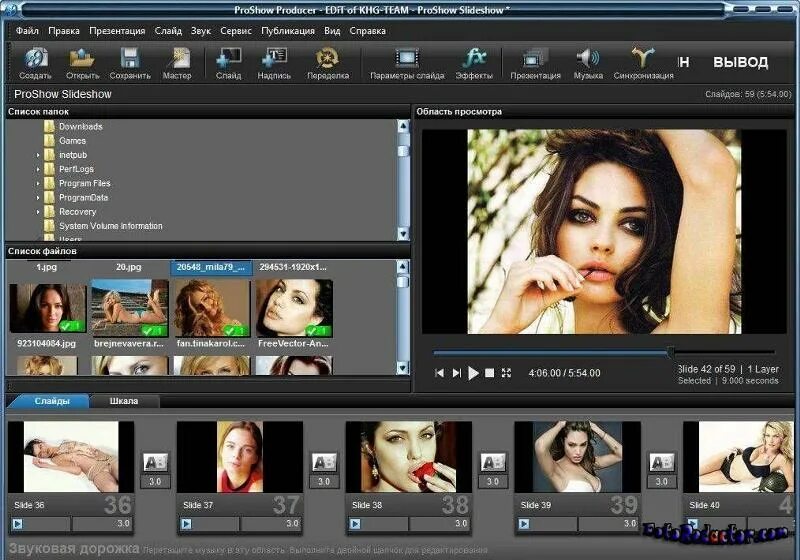
Task: Expand the Recovery folder
Action: coord(38,212)
